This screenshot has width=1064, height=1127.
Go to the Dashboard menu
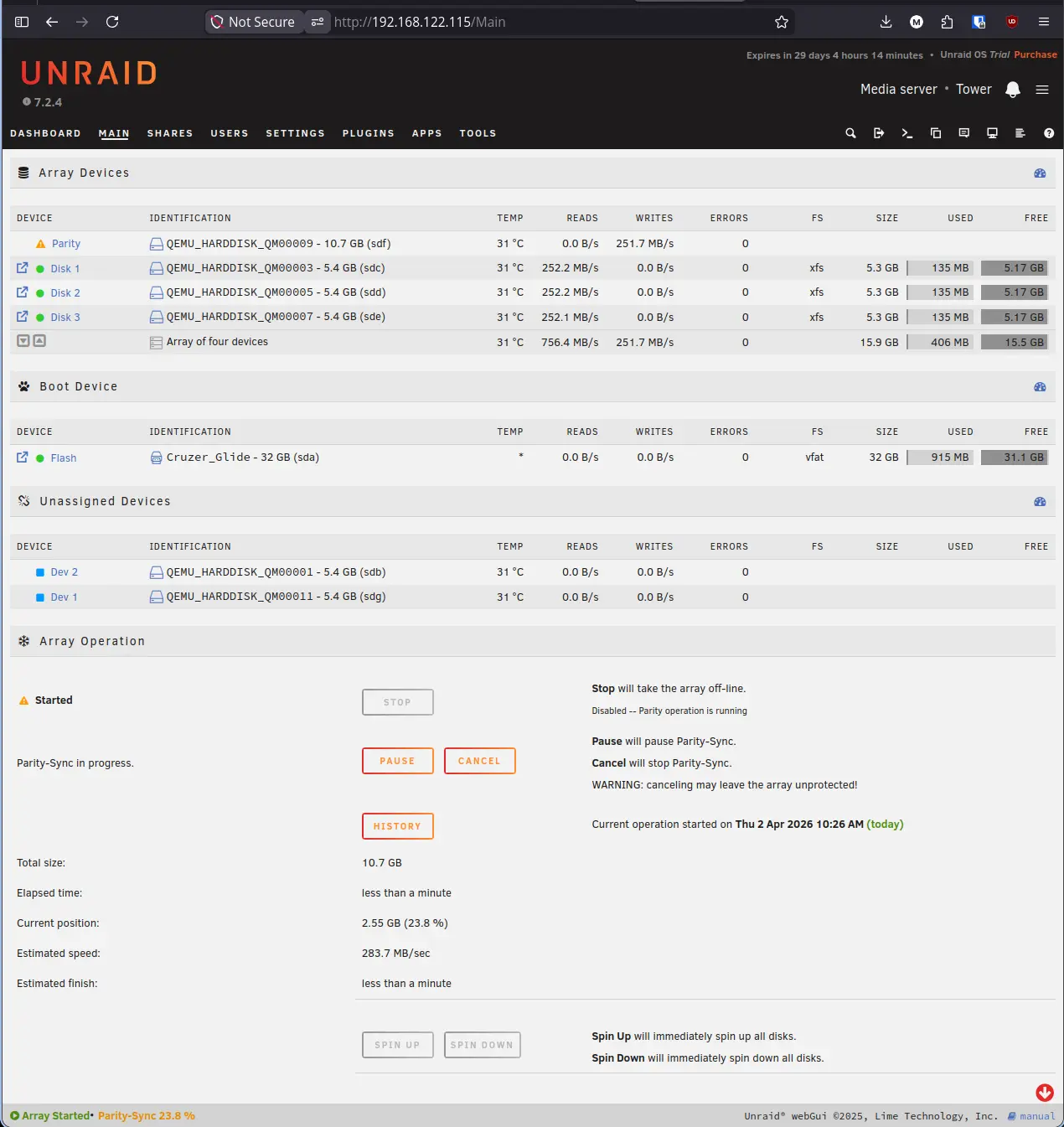[45, 133]
